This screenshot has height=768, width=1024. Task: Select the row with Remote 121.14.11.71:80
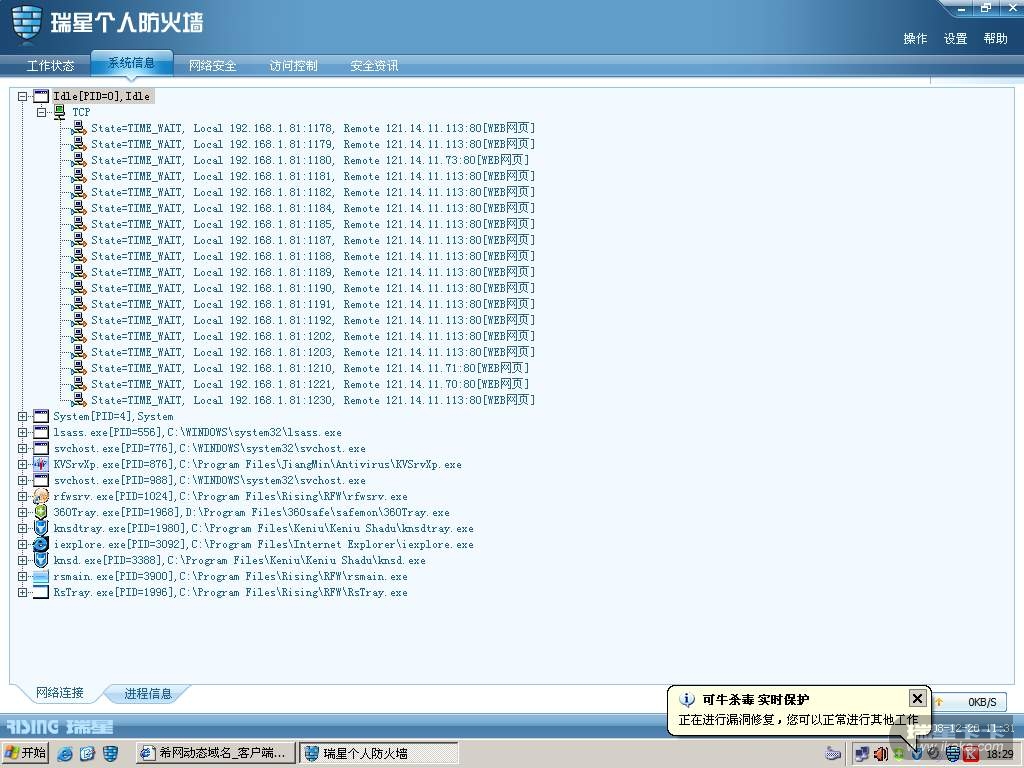310,368
